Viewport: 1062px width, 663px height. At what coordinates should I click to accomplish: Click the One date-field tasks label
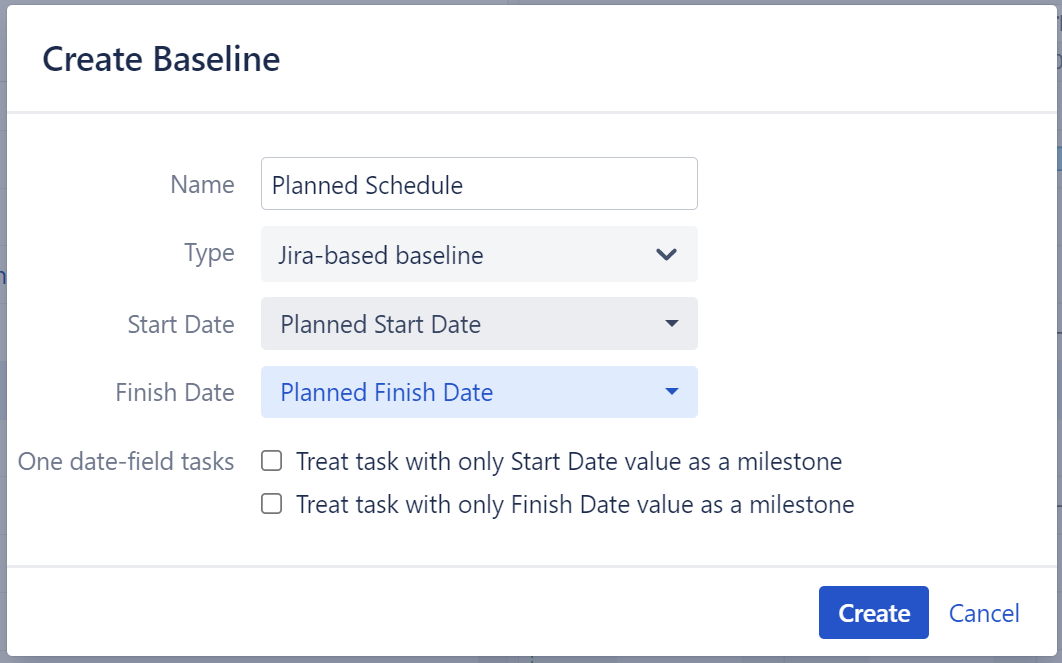click(126, 461)
